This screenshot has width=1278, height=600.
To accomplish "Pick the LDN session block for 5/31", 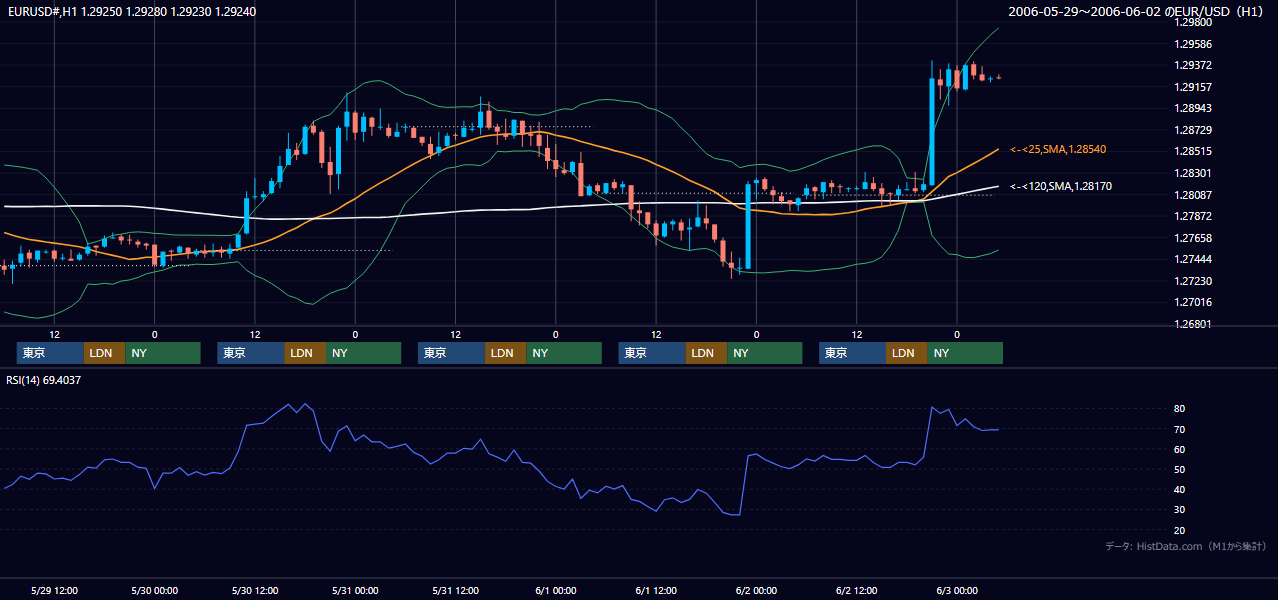I will coord(505,353).
